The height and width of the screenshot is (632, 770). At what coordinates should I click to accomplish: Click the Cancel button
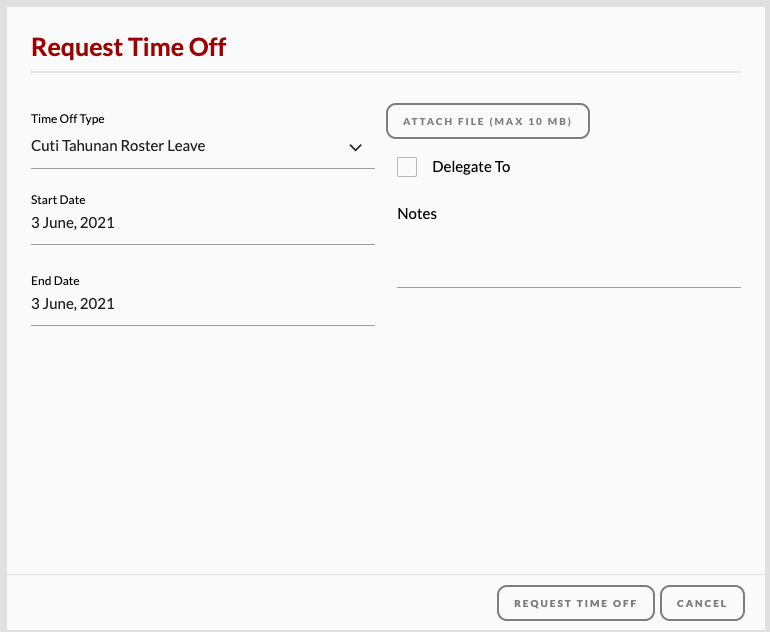[x=702, y=603]
